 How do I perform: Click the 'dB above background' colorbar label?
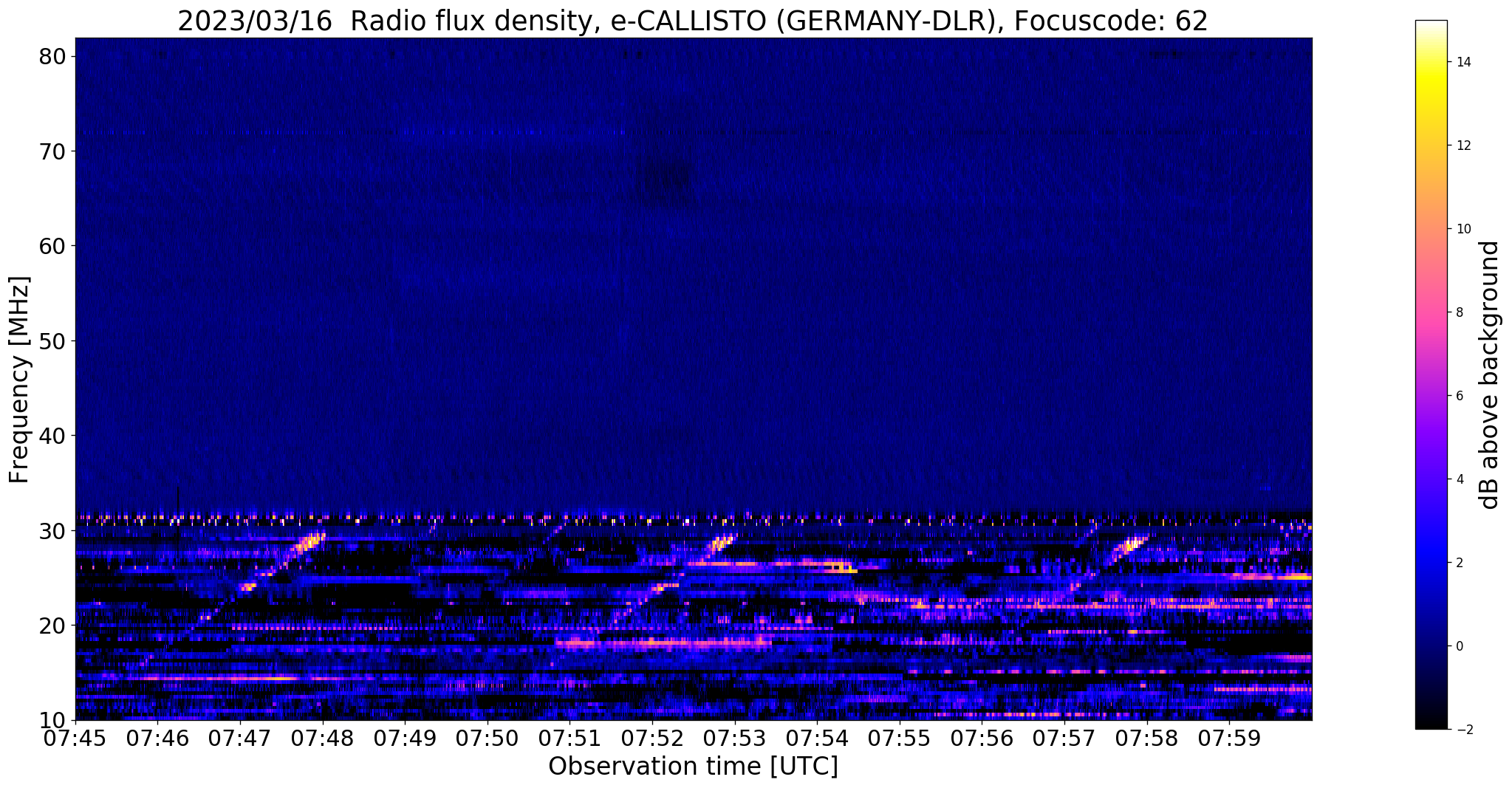(x=1491, y=375)
